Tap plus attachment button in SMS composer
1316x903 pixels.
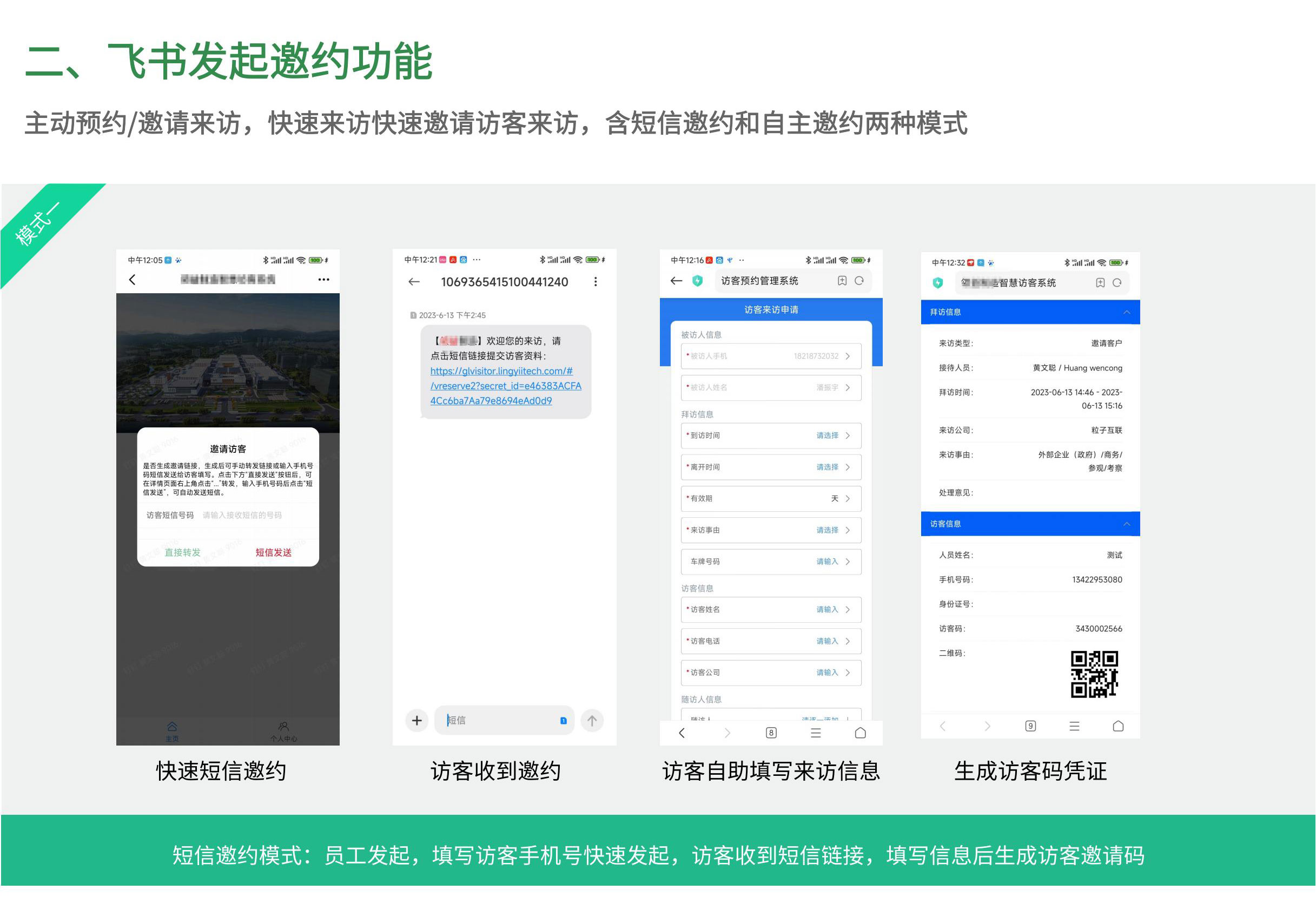417,720
